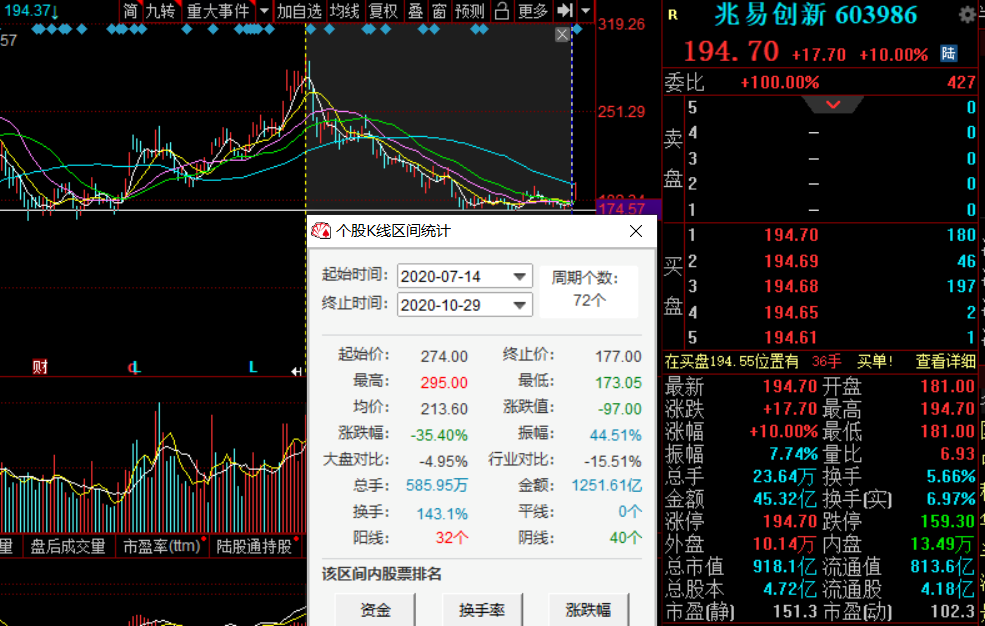Click the 量比 6.93 value
985x626 pixels.
coord(957,453)
